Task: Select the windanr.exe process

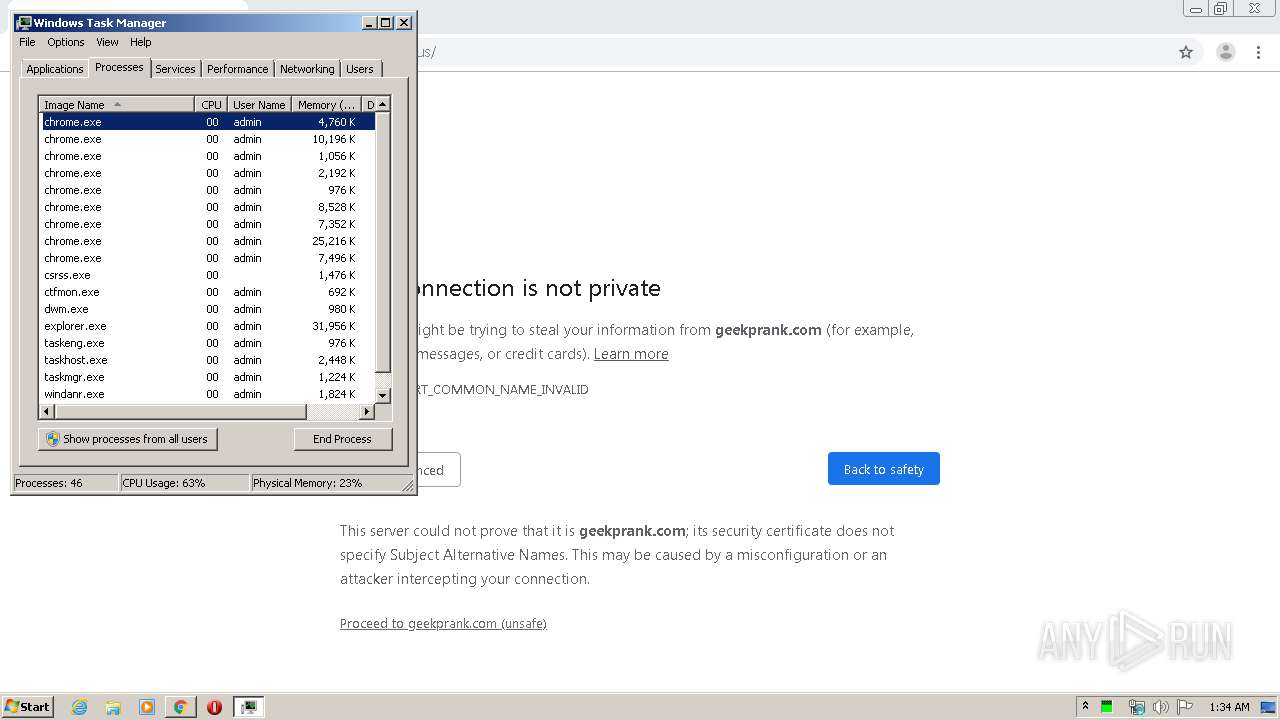Action: [x=207, y=394]
